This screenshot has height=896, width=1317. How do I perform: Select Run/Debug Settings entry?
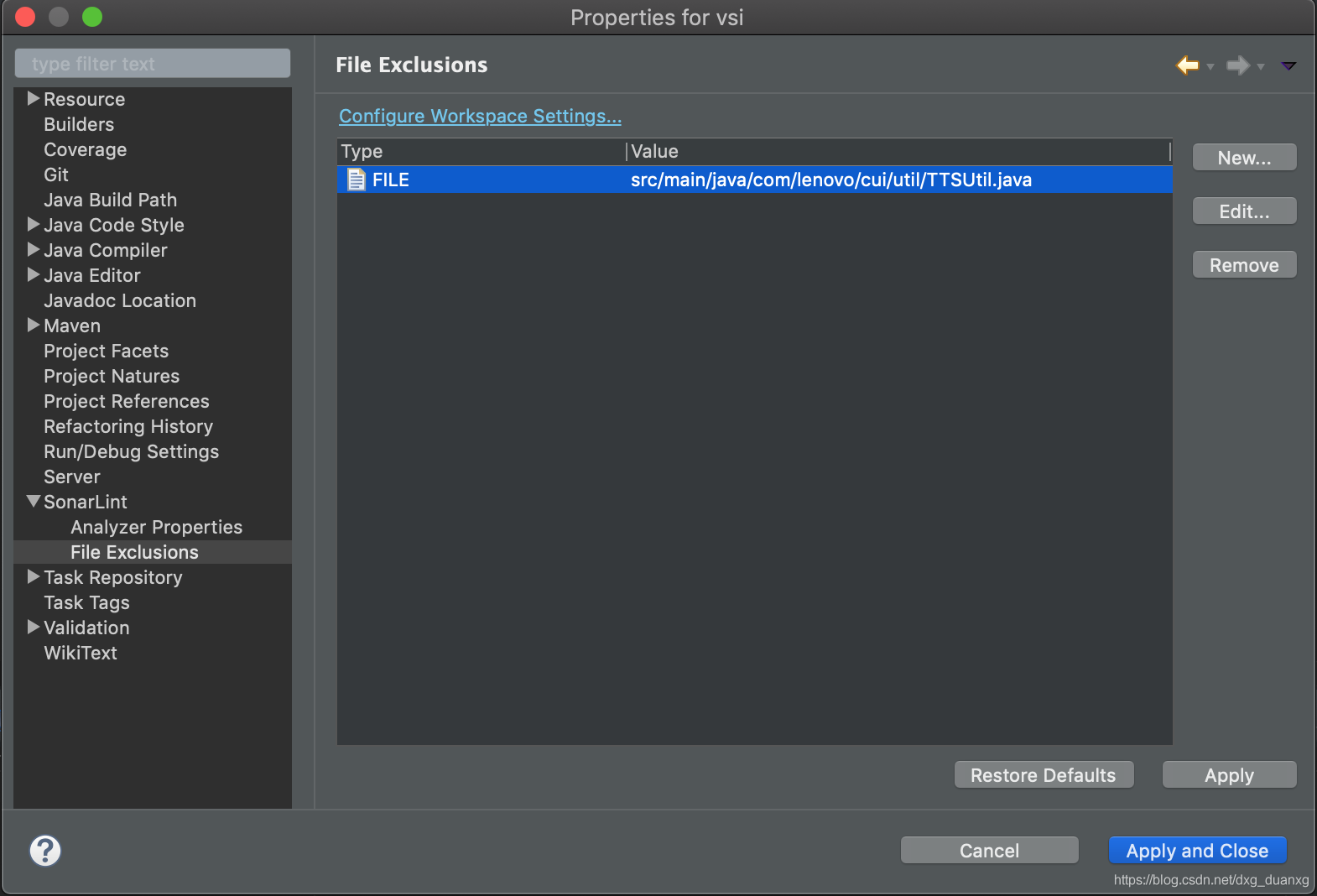(x=132, y=451)
